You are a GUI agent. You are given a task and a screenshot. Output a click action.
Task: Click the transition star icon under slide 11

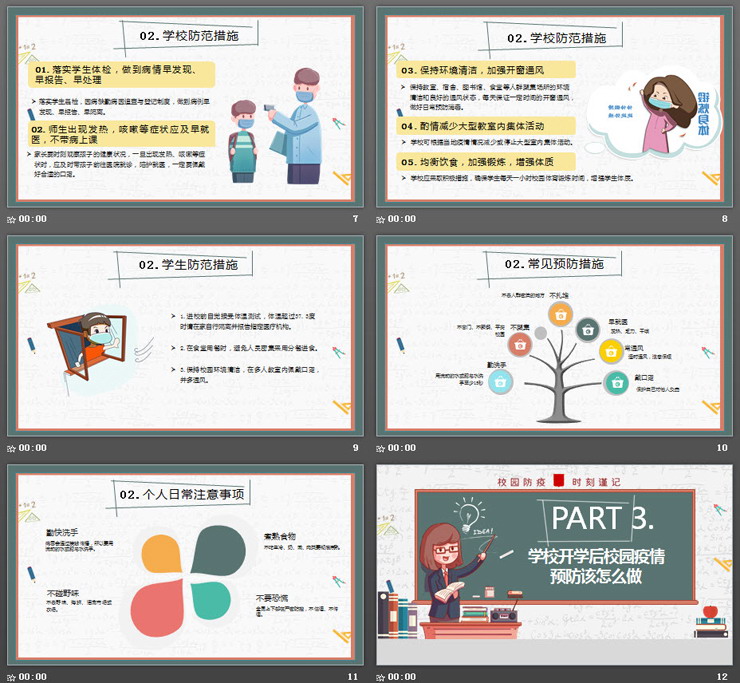pyautogui.click(x=11, y=677)
